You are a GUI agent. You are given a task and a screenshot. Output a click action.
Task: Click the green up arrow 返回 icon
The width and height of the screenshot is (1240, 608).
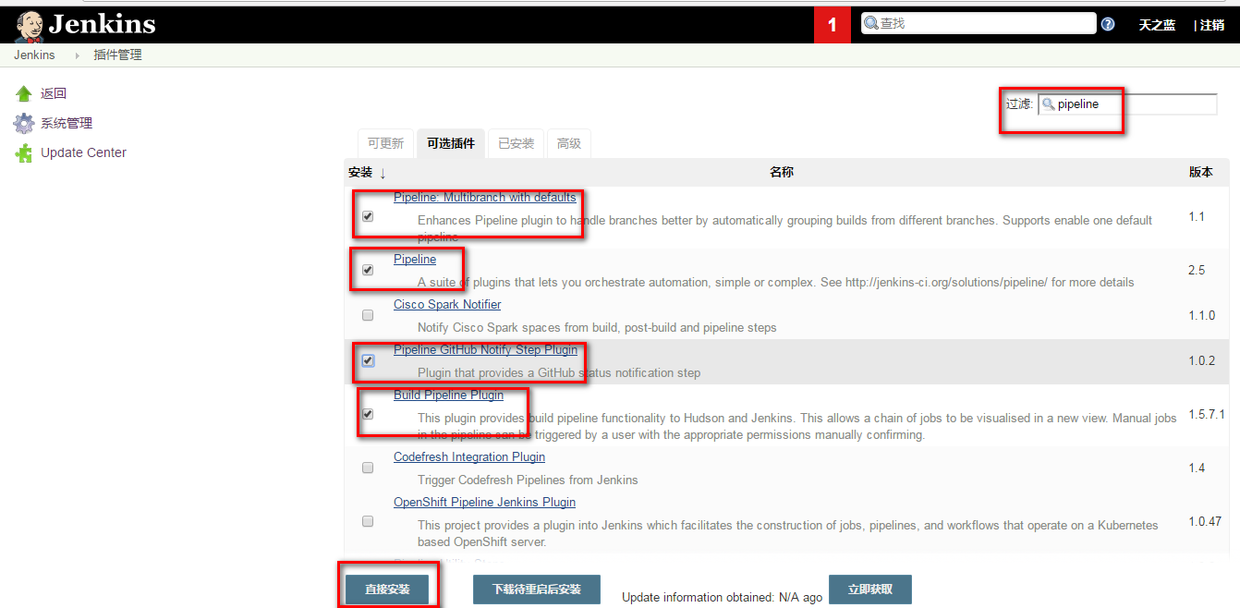24,94
